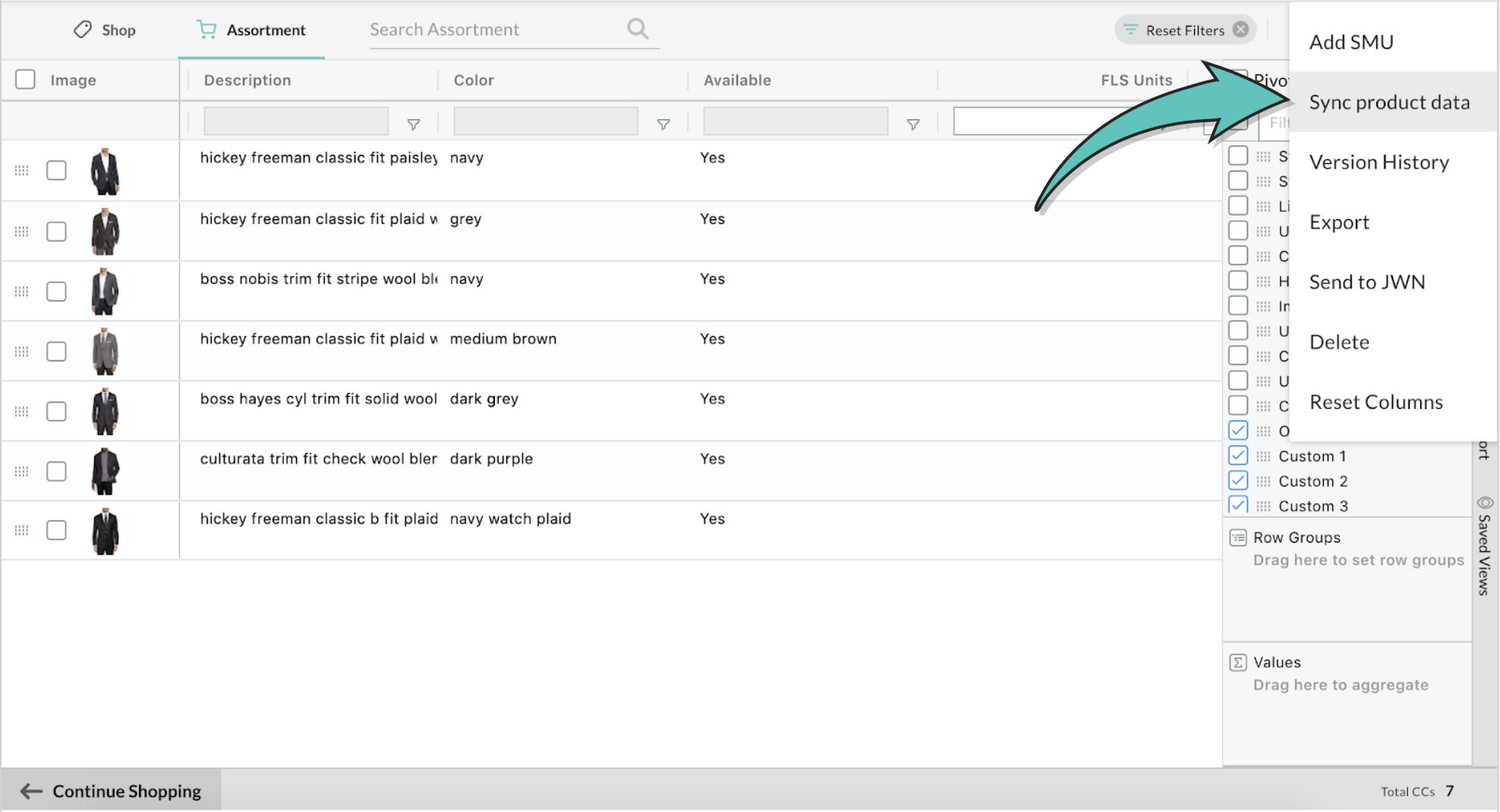This screenshot has width=1500, height=812.
Task: Click row drag handle for navy paisley suit
Action: [x=21, y=171]
